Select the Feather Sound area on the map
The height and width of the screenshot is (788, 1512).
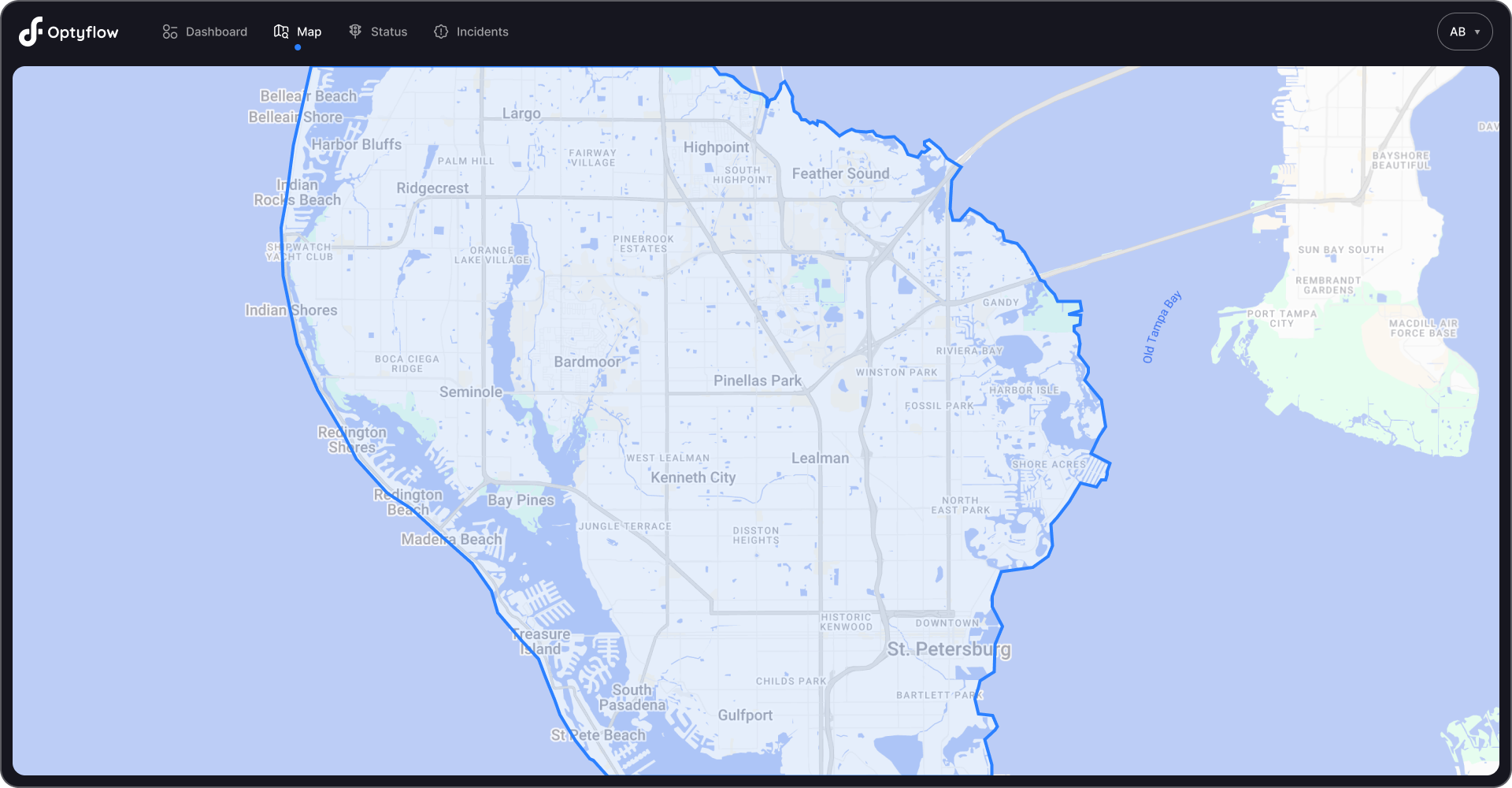click(x=840, y=173)
